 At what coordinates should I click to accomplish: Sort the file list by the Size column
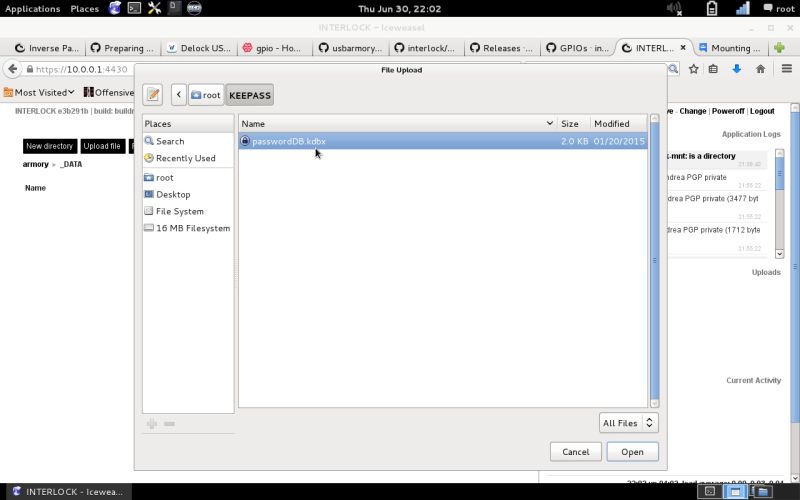tap(573, 123)
